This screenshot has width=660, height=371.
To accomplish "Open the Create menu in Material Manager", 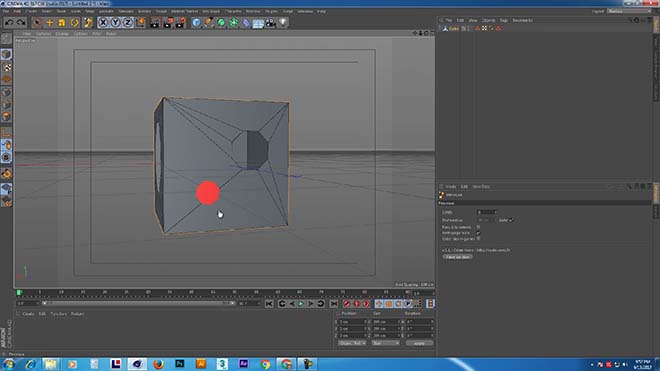I will pyautogui.click(x=28, y=314).
